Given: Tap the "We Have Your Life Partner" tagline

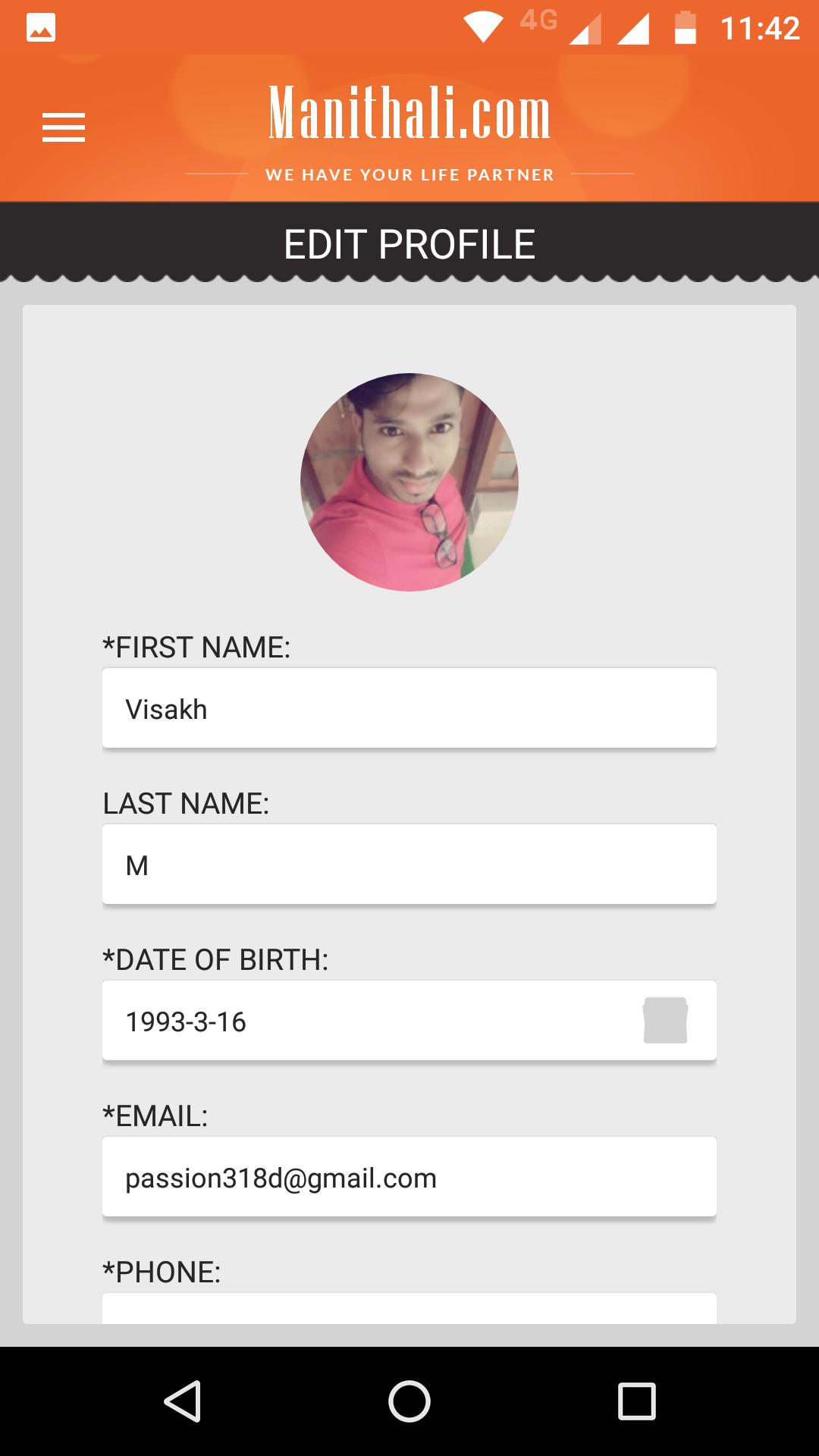Looking at the screenshot, I should [x=409, y=175].
